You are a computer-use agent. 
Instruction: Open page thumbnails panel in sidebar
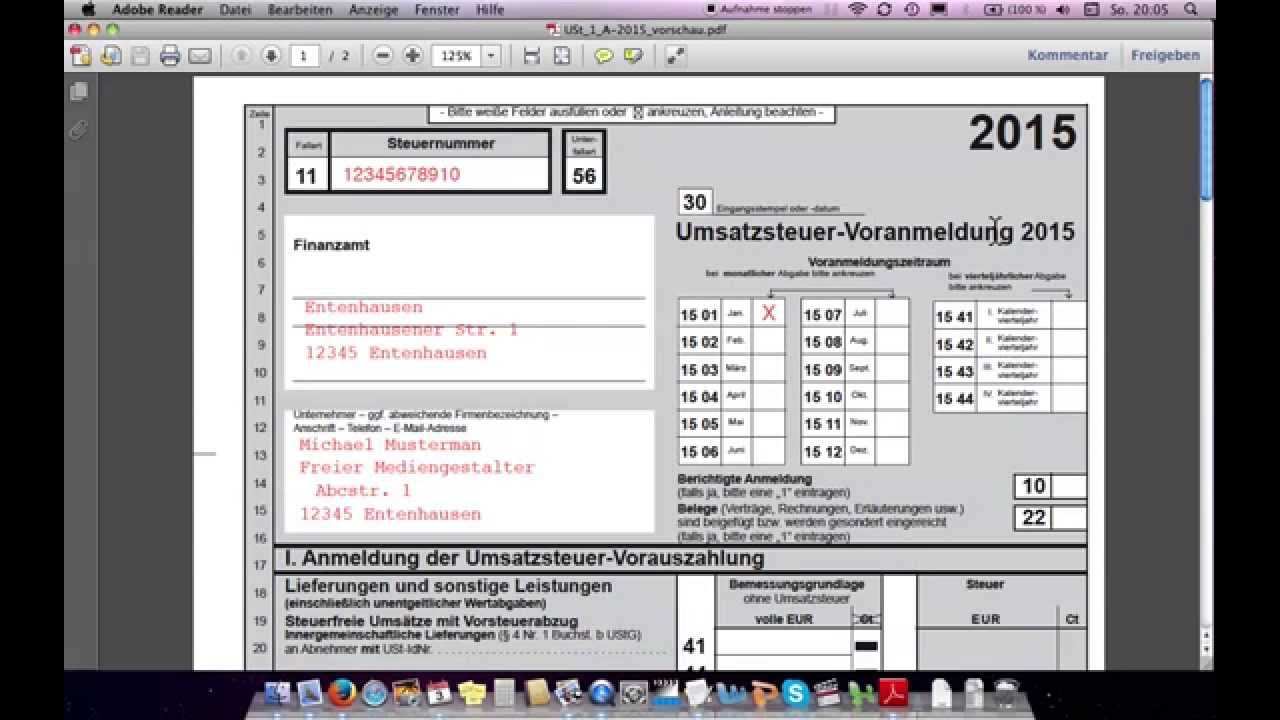tap(79, 92)
